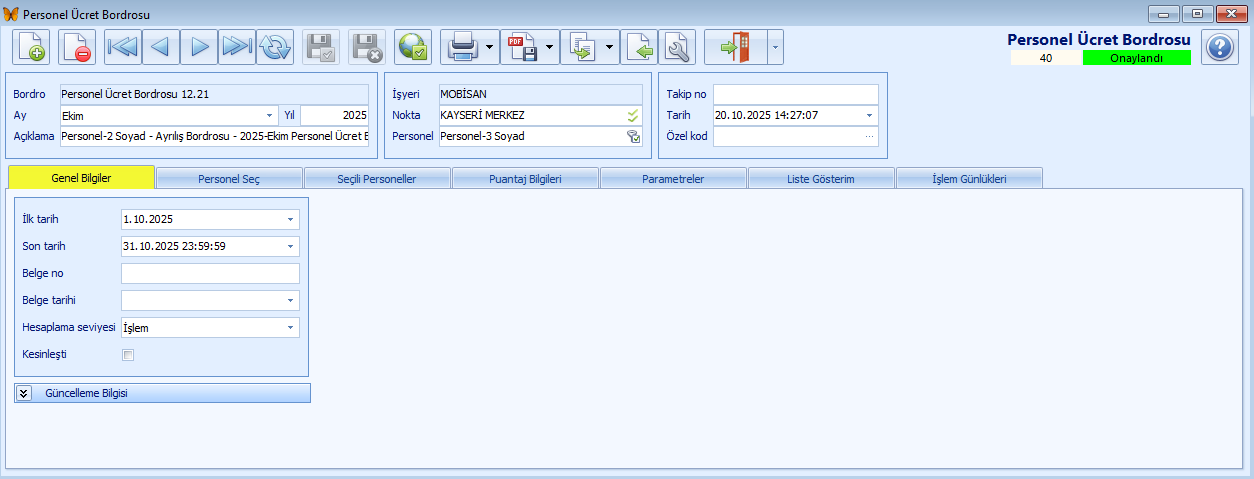Click the new record document icon
Image resolution: width=1254 pixels, height=479 pixels.
tap(31, 47)
